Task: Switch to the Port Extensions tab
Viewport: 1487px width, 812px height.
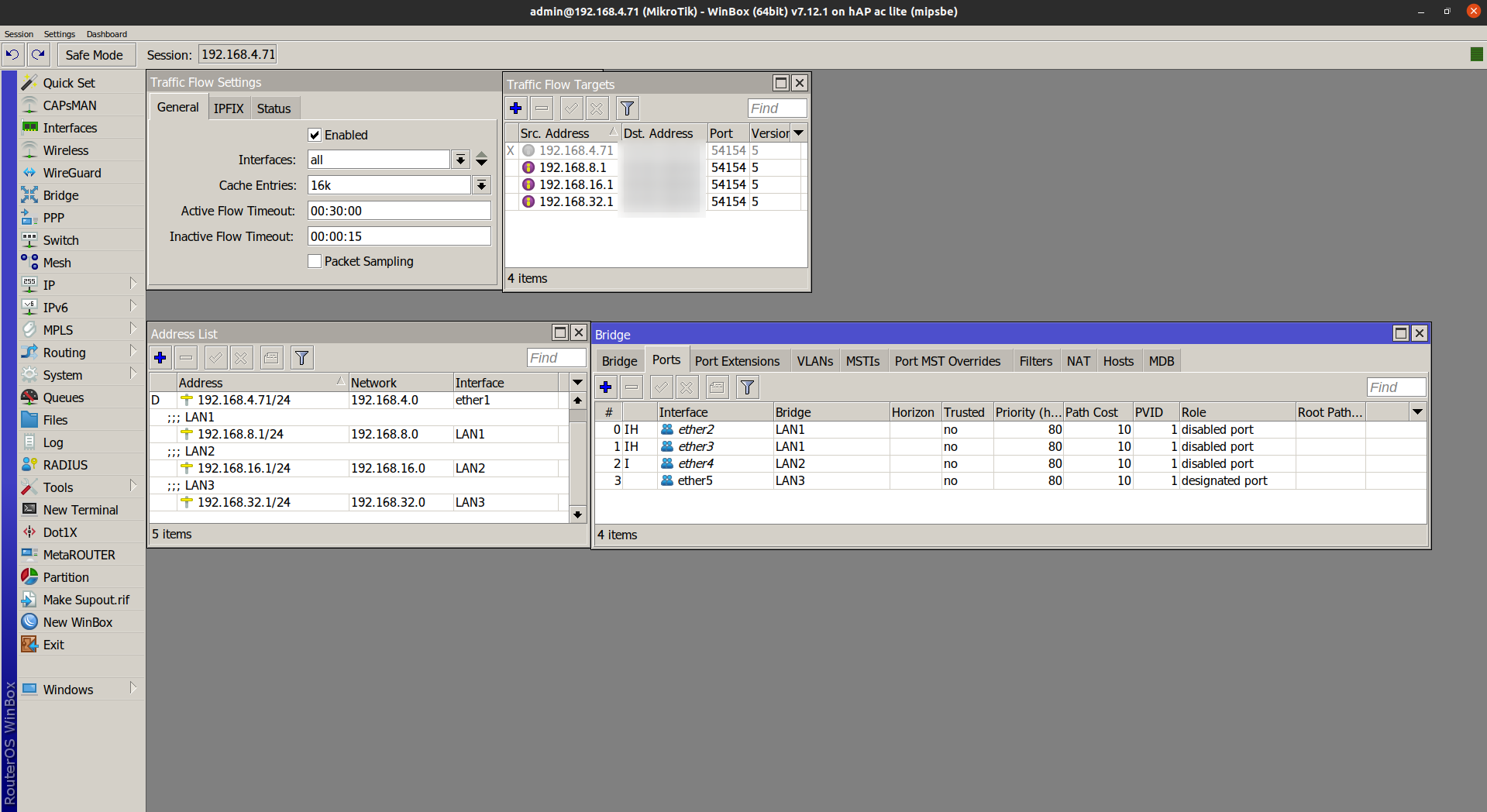Action: pyautogui.click(x=738, y=361)
